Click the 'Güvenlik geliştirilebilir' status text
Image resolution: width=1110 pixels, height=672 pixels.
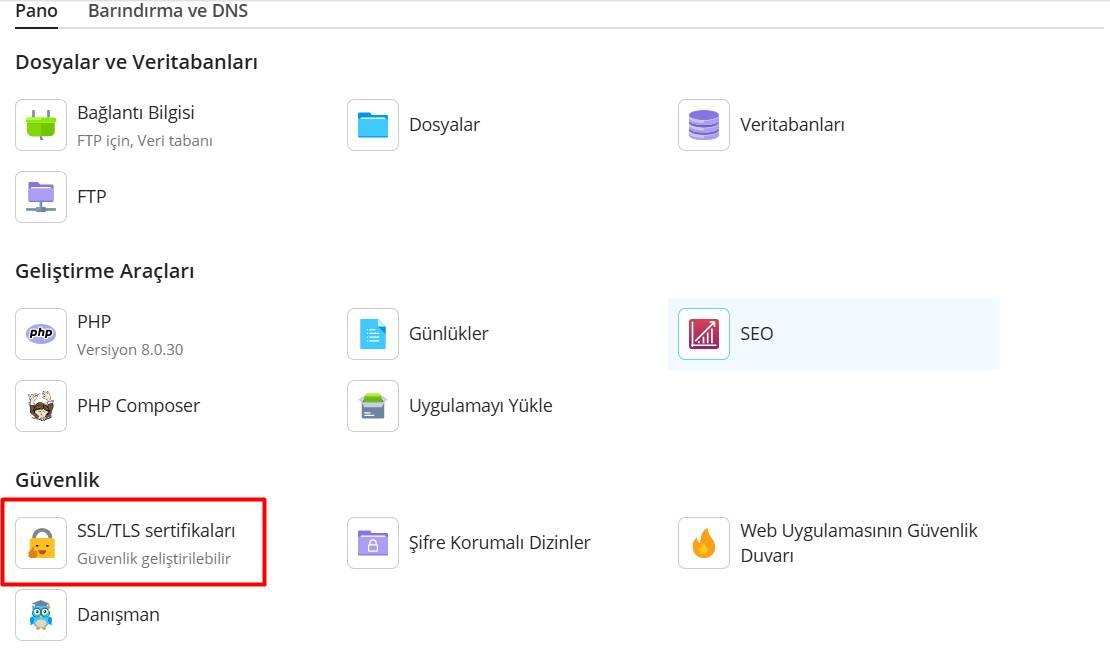pyautogui.click(x=154, y=559)
